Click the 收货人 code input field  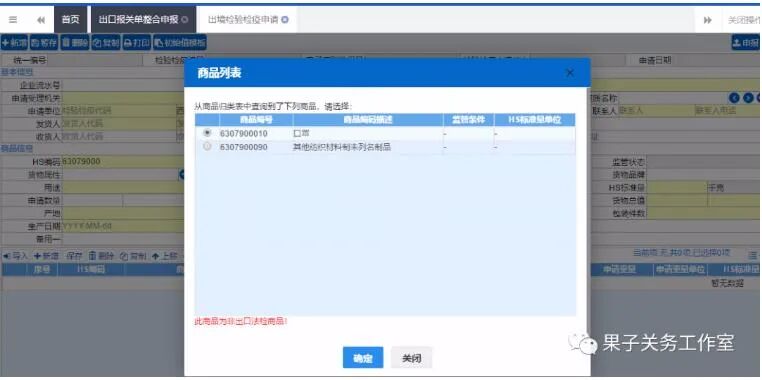tap(118, 136)
